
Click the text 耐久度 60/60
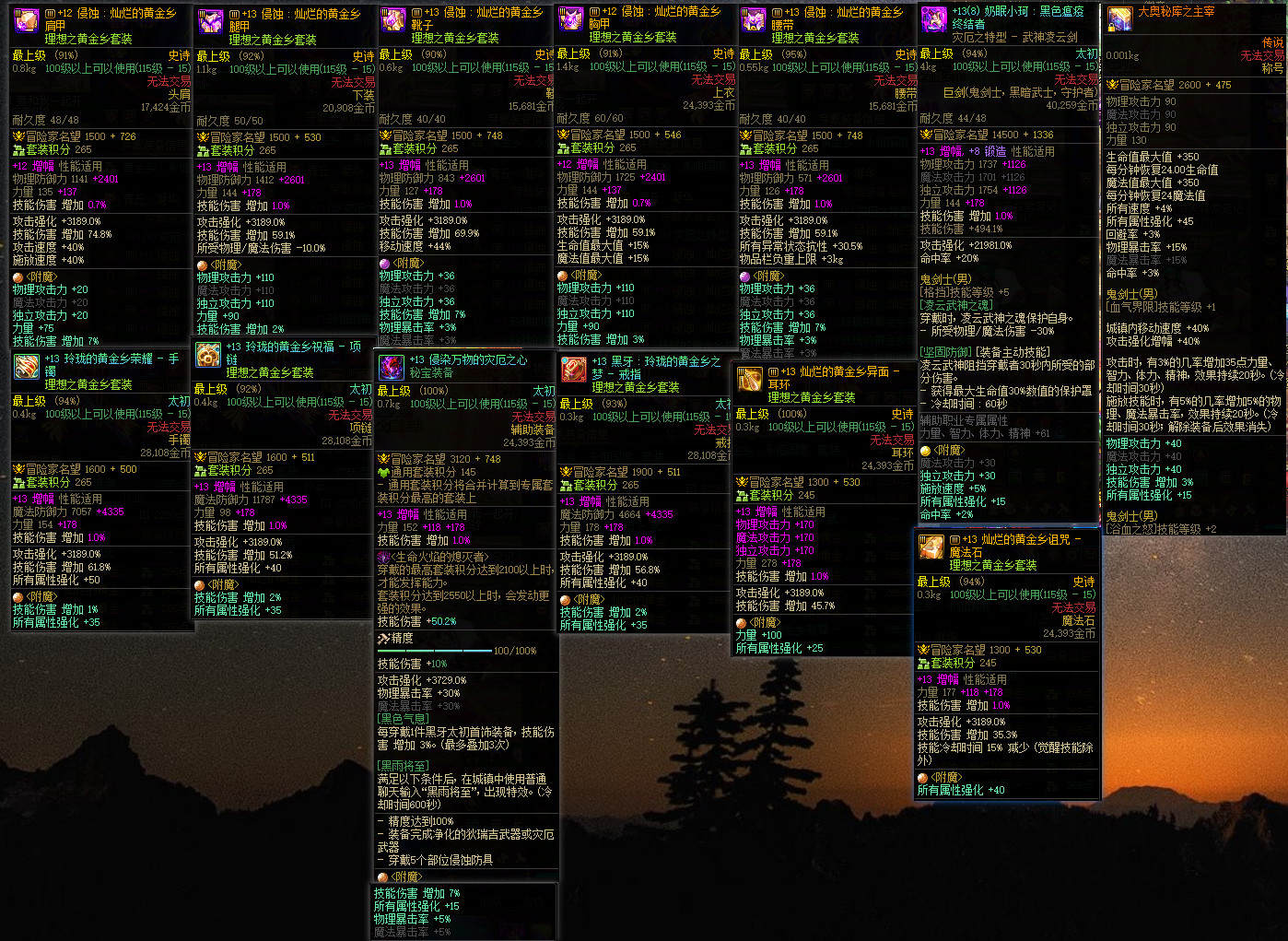[x=591, y=118]
